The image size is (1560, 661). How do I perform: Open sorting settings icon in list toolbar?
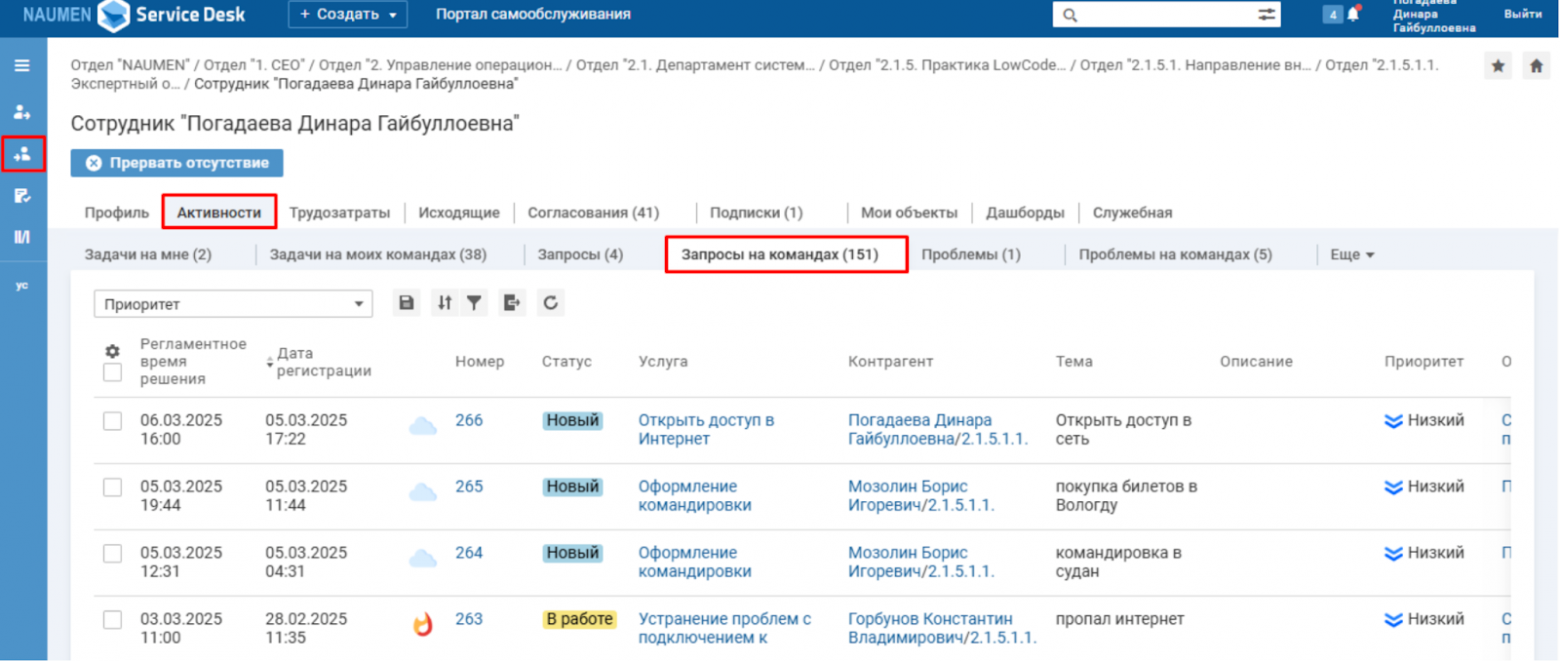445,303
